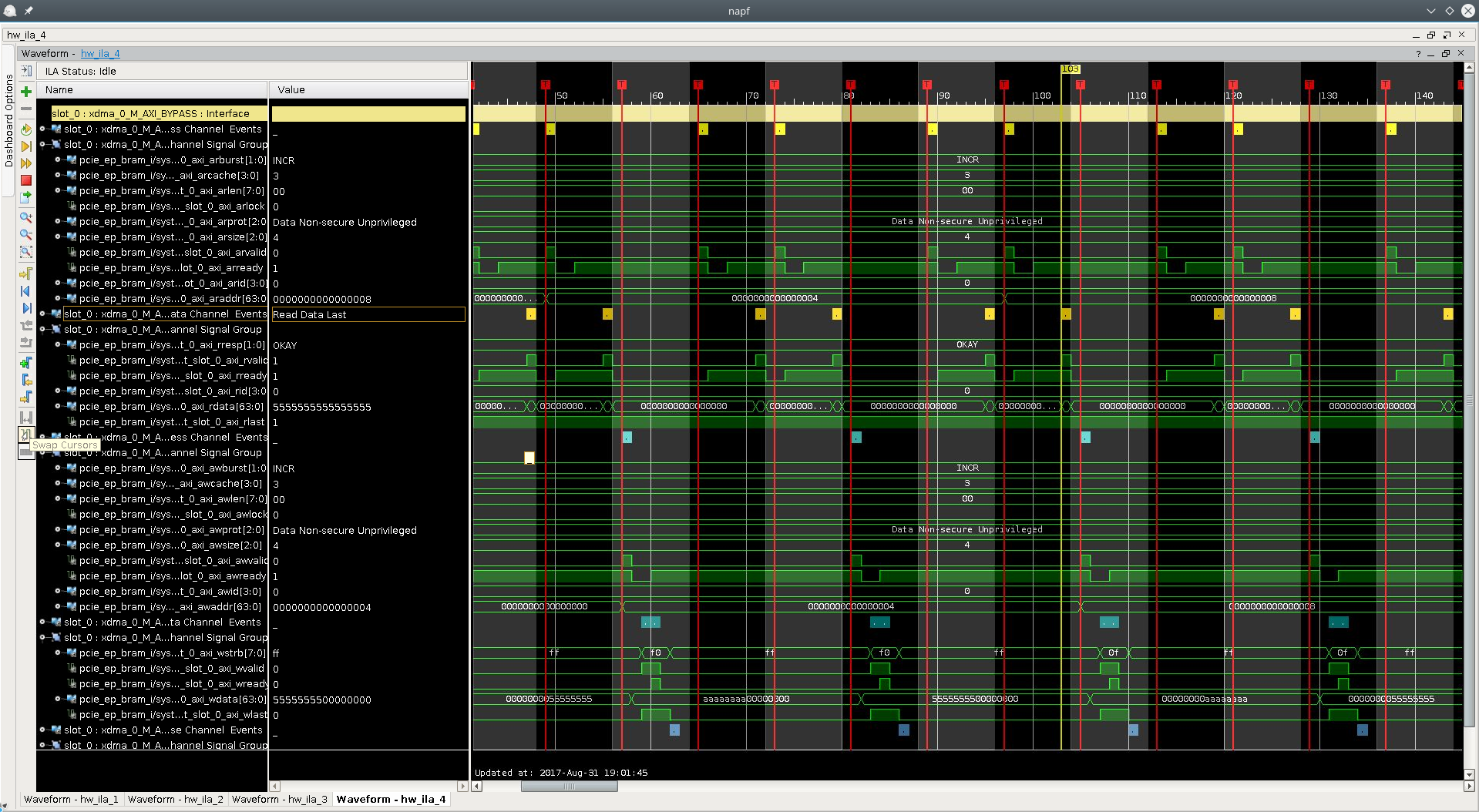Open the Dashboard Options side panel

click(9, 120)
